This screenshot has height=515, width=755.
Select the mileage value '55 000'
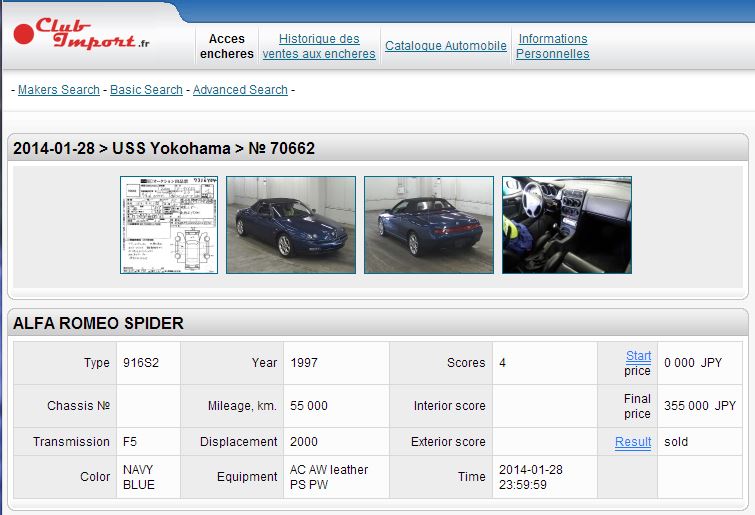click(x=309, y=406)
